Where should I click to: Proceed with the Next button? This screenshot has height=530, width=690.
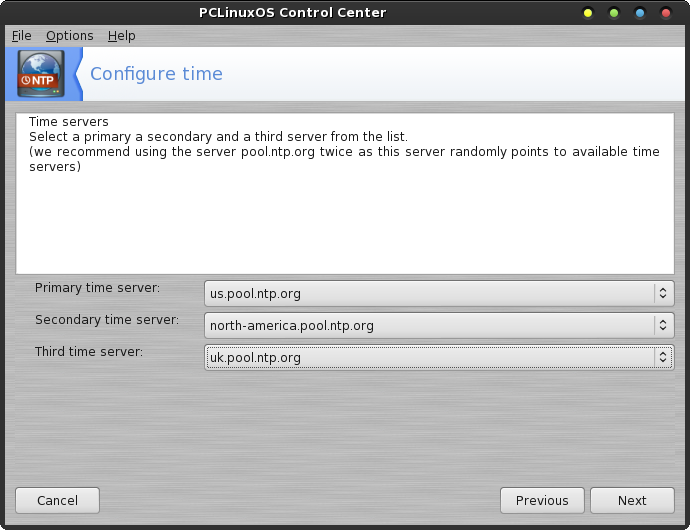tap(632, 501)
